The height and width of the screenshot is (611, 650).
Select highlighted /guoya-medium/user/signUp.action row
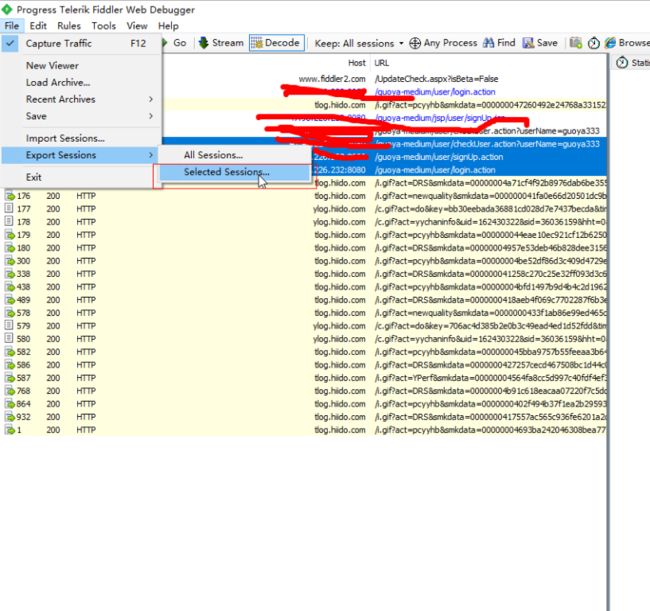[x=439, y=157]
